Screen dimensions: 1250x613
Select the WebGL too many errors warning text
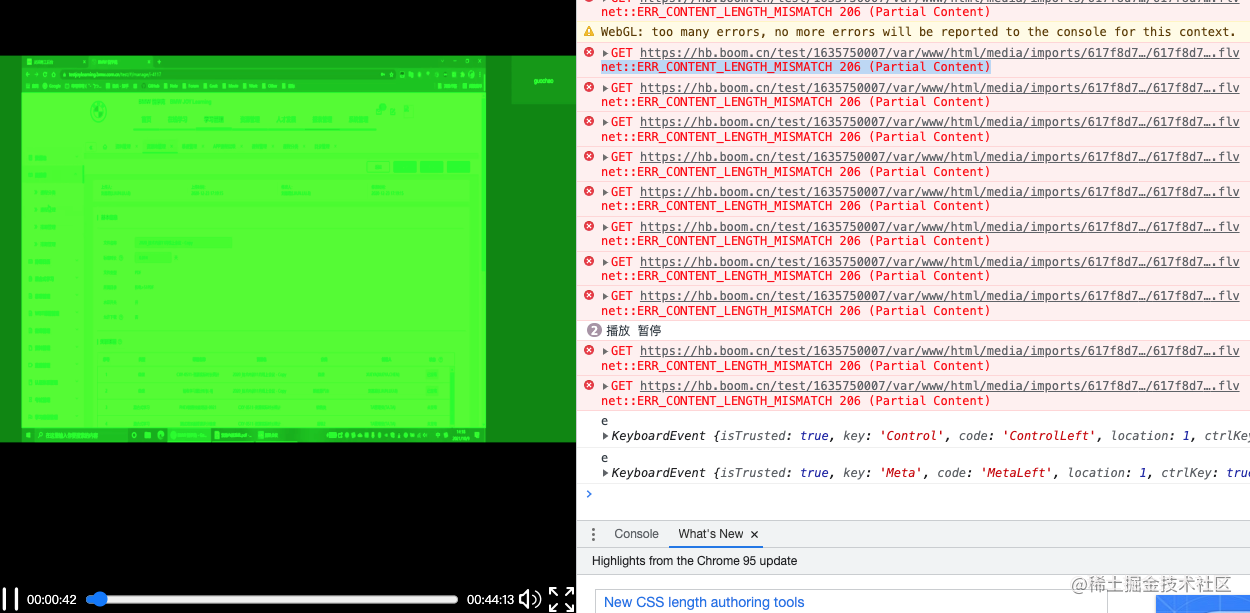(918, 32)
